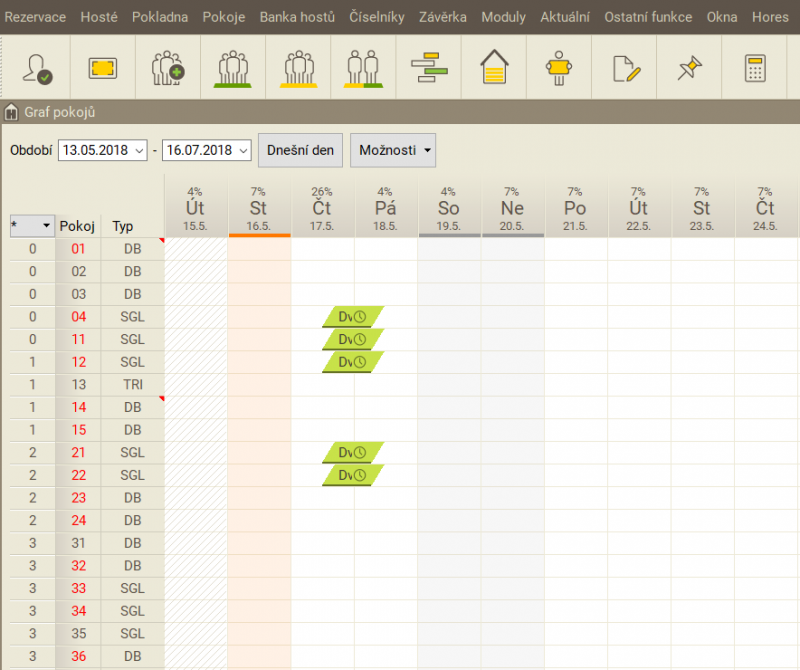The width and height of the screenshot is (800, 670).
Task: Open the Možnosti dropdown button
Action: (392, 150)
